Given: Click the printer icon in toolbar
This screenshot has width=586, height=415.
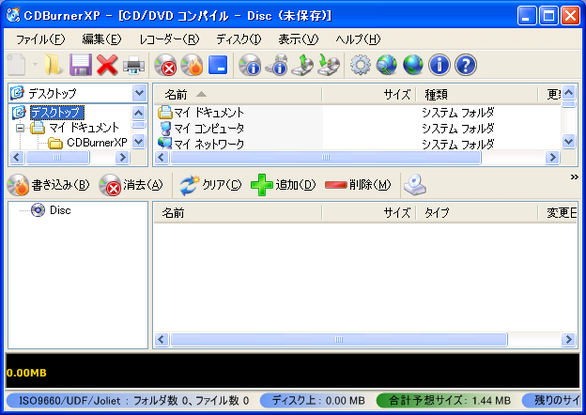Looking at the screenshot, I should tap(134, 65).
